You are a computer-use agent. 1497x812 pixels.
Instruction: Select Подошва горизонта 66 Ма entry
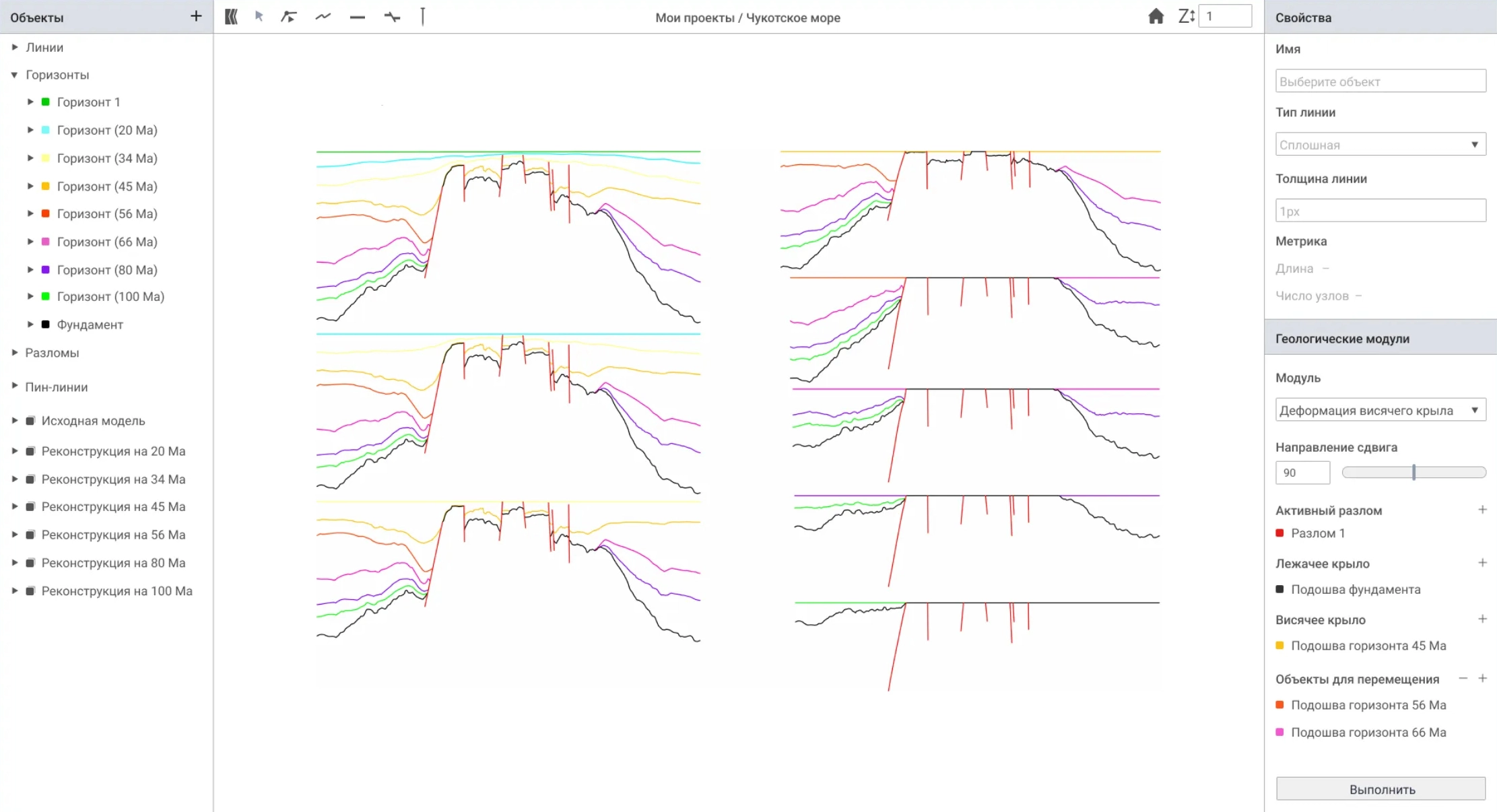point(1361,733)
